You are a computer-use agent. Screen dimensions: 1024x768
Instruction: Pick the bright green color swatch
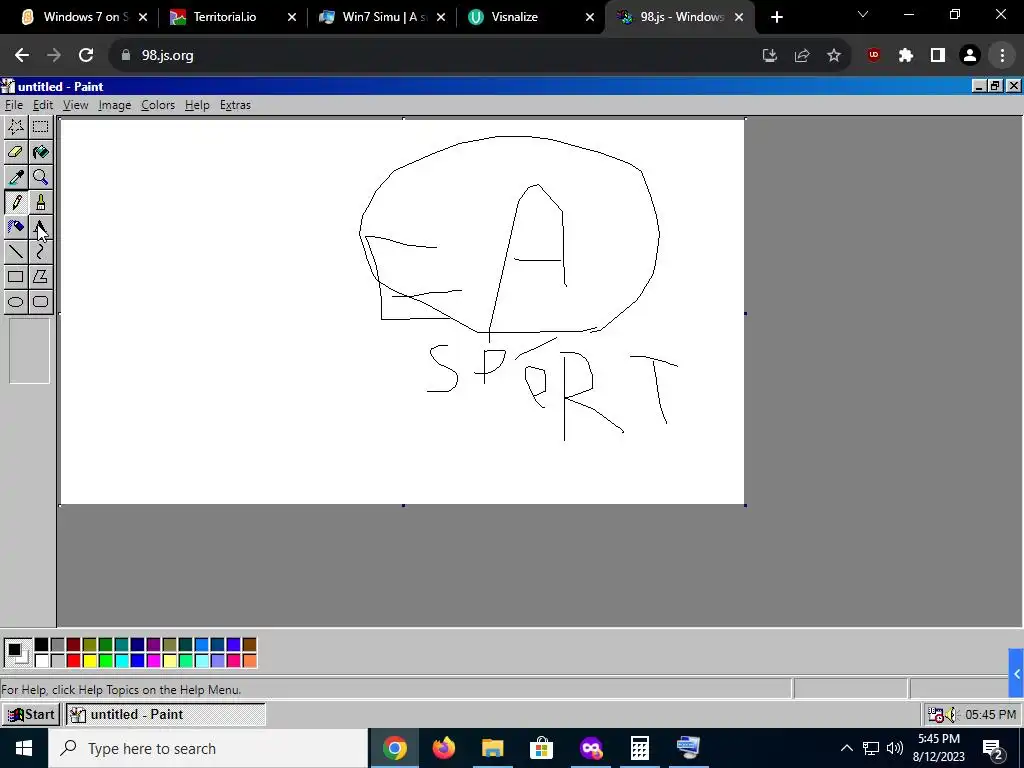tap(105, 661)
